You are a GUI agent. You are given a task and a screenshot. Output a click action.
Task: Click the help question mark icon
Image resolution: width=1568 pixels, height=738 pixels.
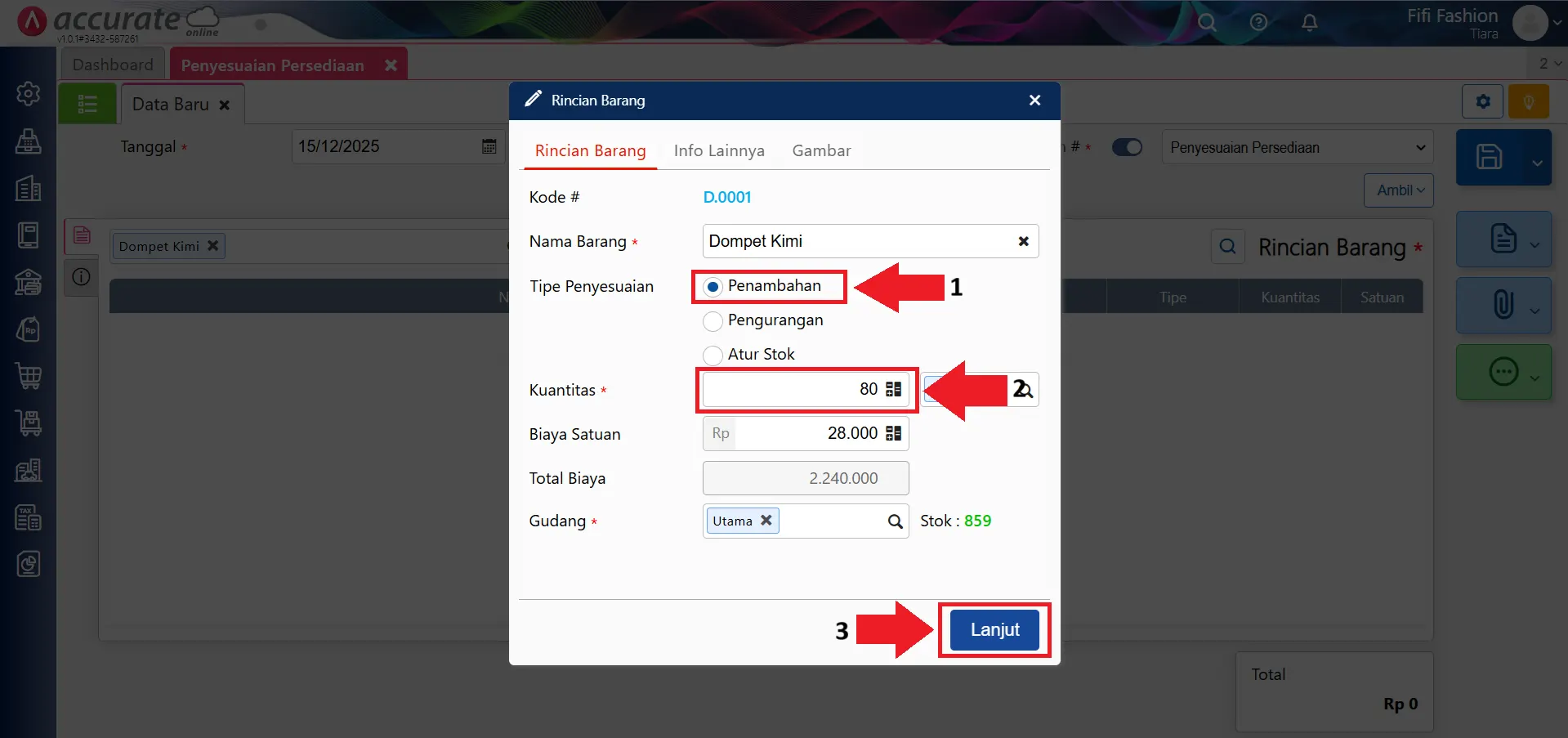1258,22
